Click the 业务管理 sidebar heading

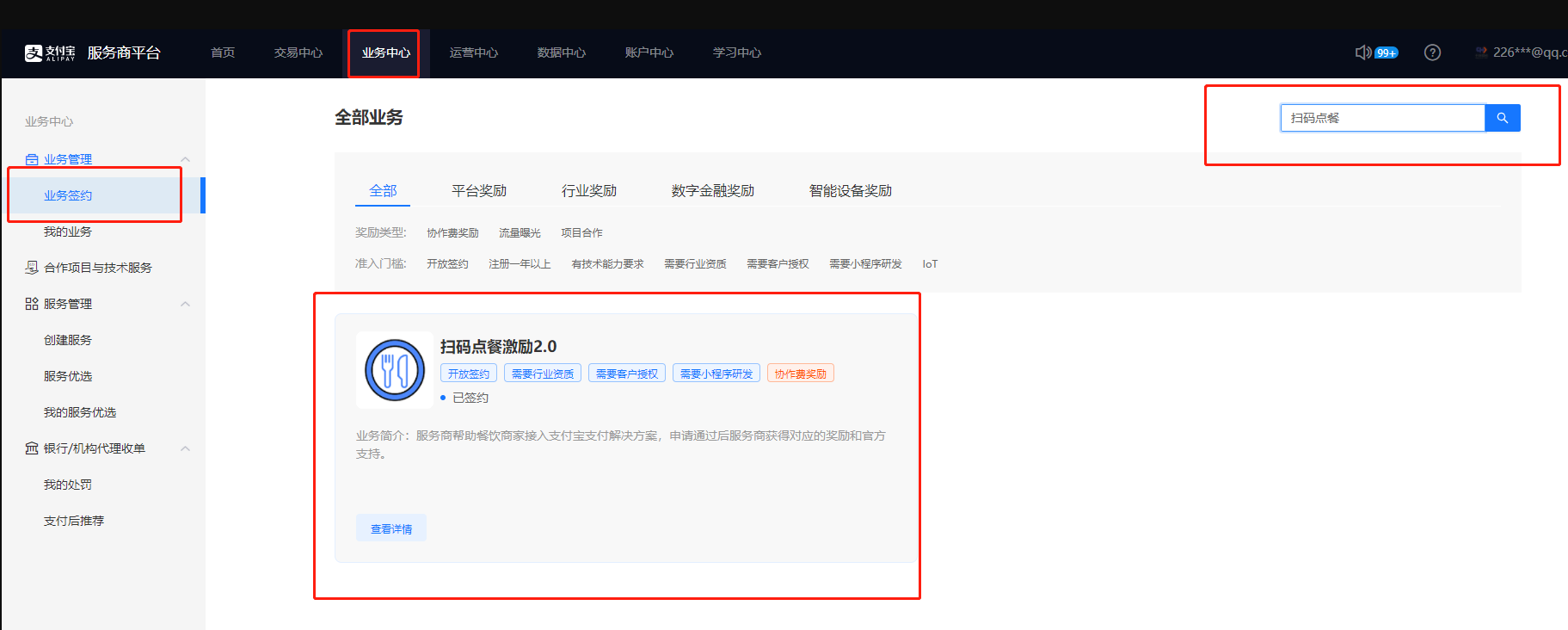tap(68, 159)
